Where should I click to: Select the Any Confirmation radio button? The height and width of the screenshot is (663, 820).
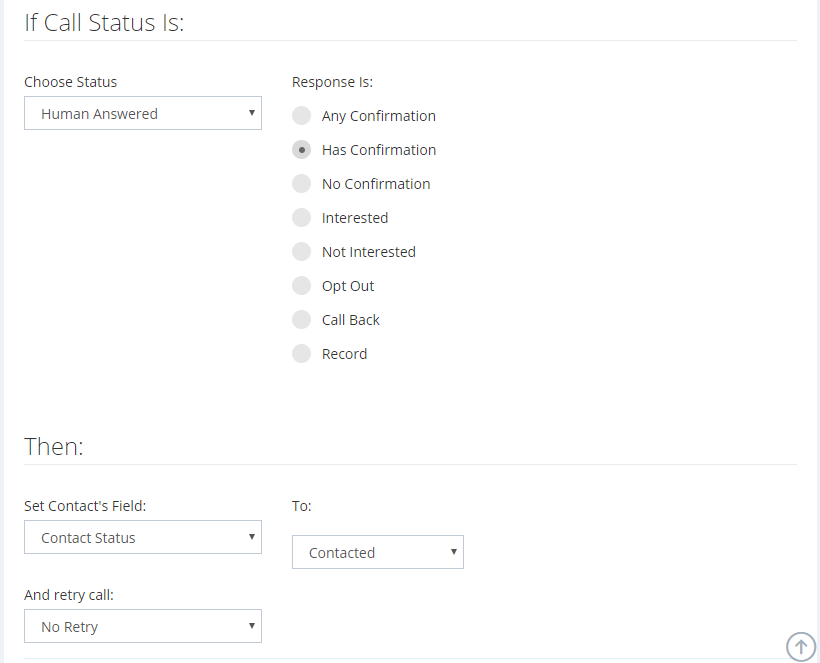(x=302, y=116)
